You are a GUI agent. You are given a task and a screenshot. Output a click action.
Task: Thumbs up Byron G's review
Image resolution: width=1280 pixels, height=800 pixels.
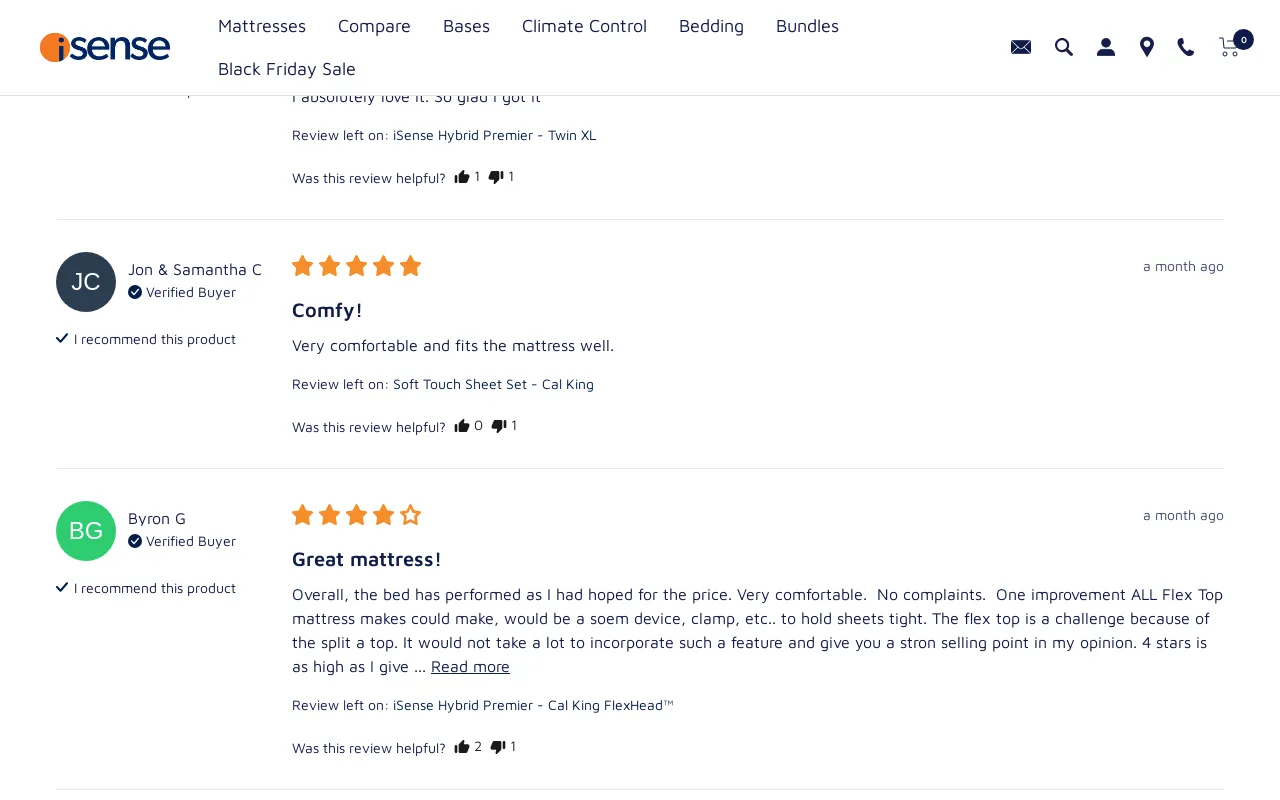tap(462, 747)
